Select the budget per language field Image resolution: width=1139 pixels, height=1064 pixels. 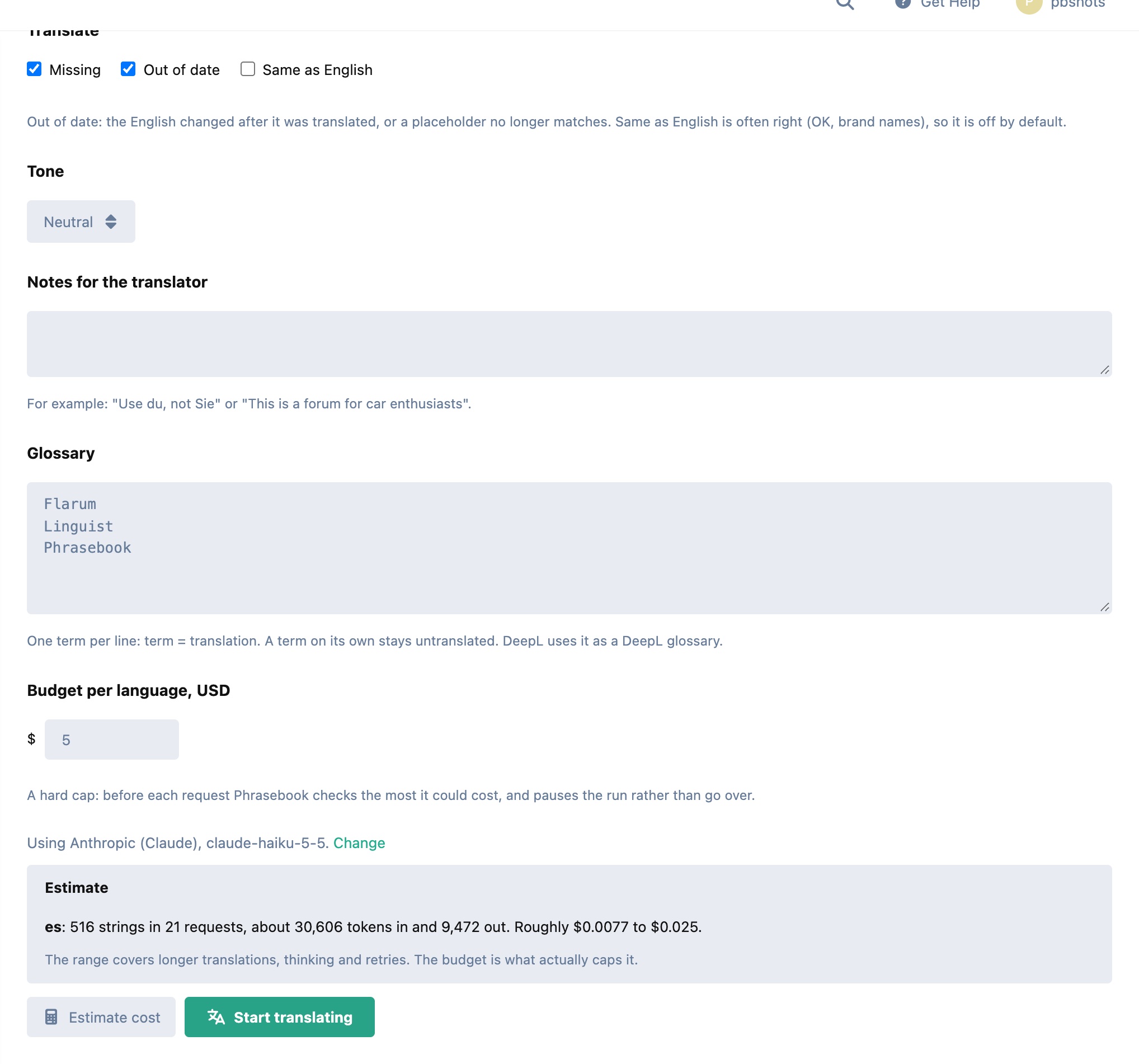pos(112,740)
